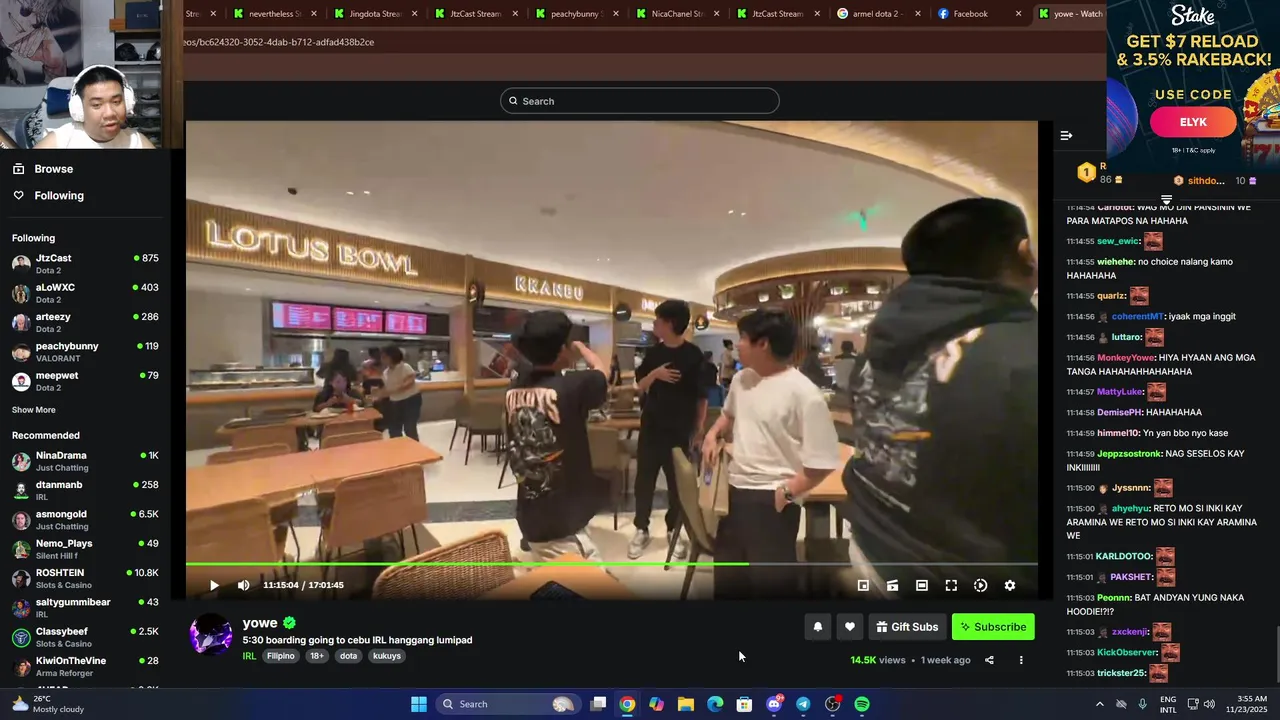
Task: Enter fullscreen video mode
Action: tap(951, 585)
